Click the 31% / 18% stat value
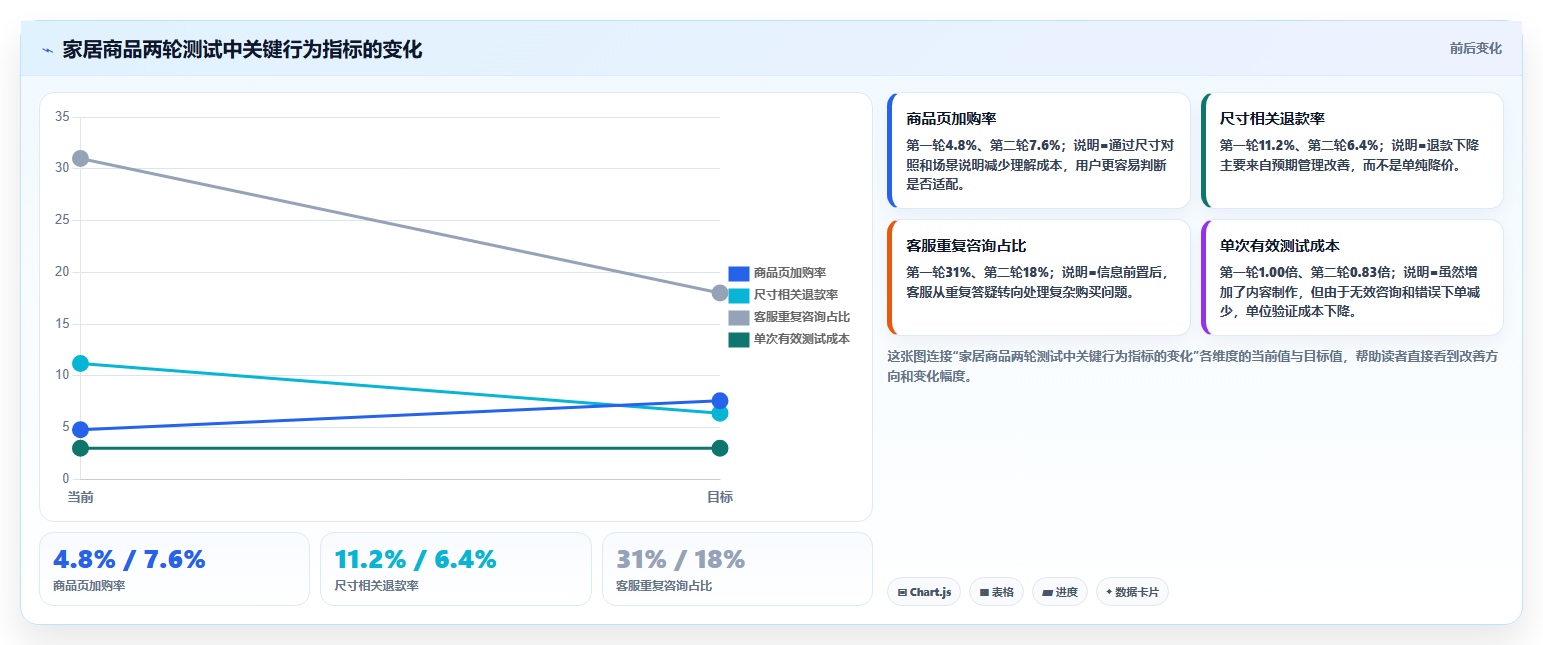This screenshot has width=1543, height=645. tap(680, 559)
